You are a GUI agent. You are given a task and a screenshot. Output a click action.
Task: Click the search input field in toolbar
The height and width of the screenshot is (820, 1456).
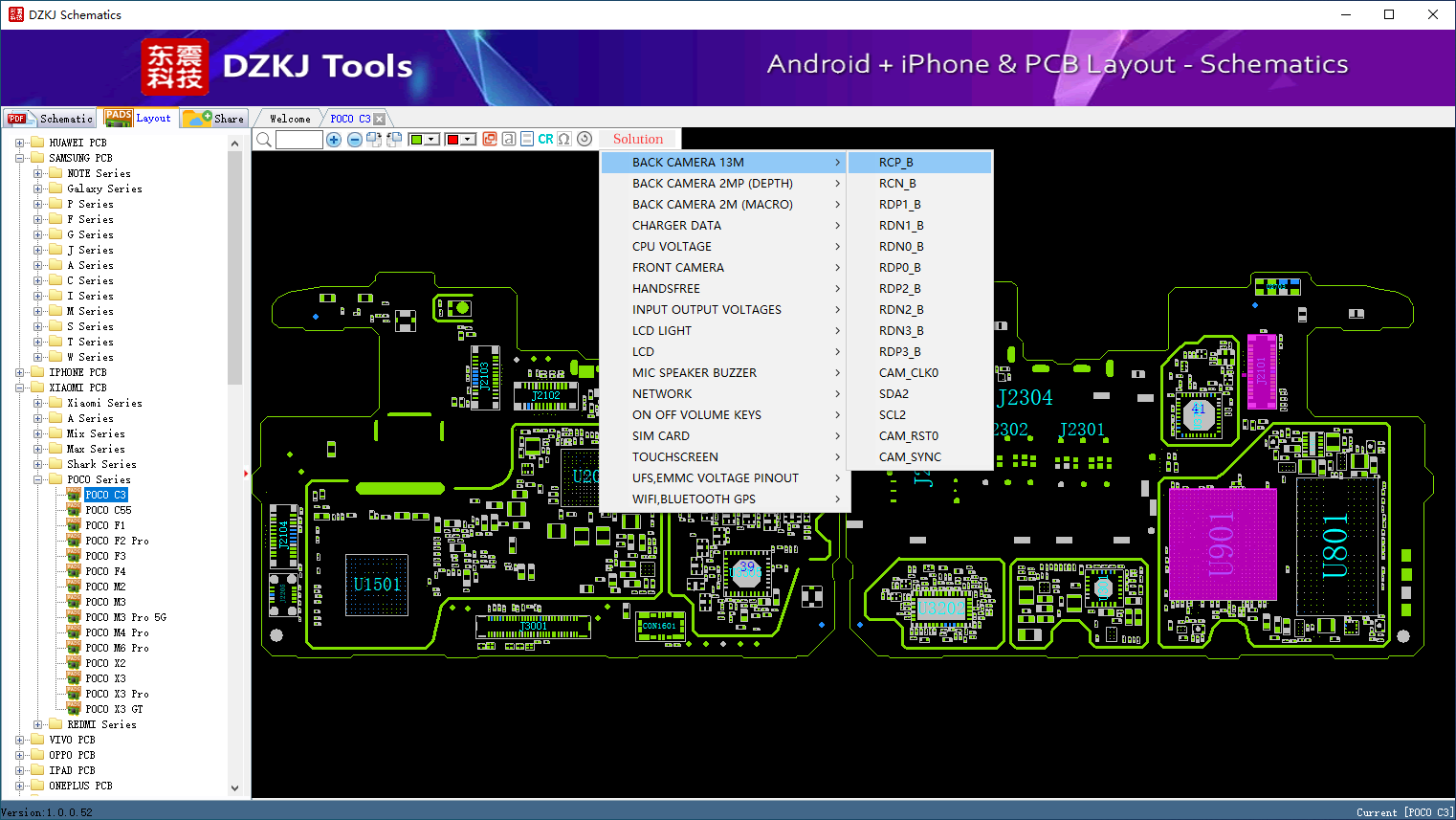coord(299,140)
